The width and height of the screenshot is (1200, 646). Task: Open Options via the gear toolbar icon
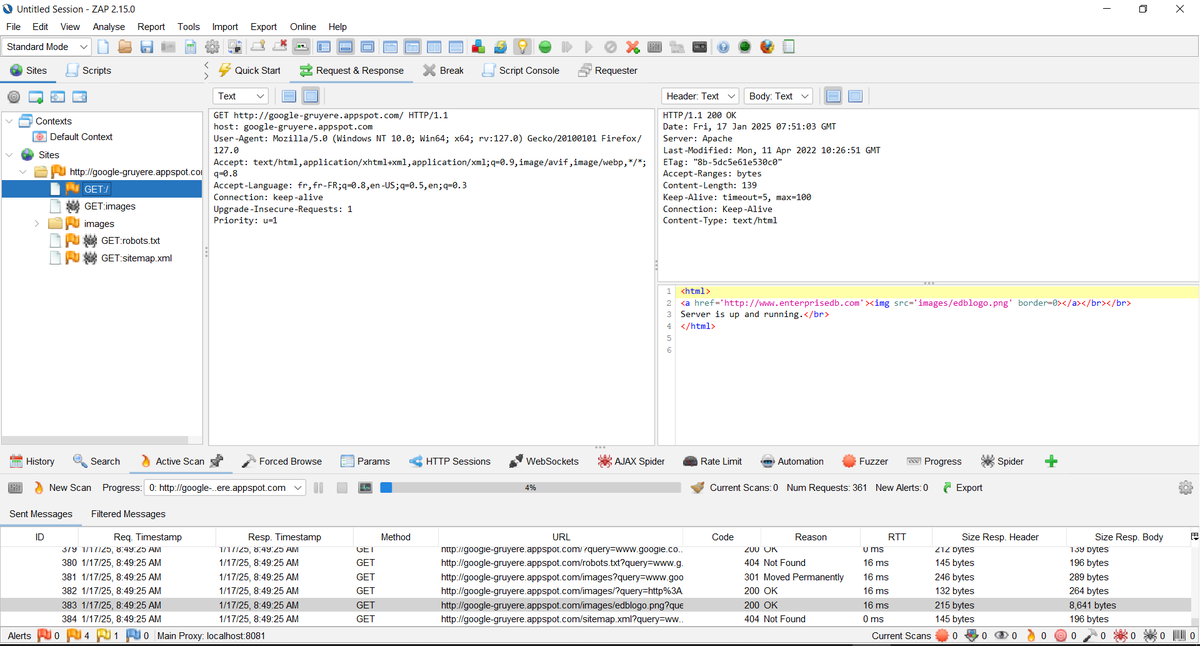[212, 47]
